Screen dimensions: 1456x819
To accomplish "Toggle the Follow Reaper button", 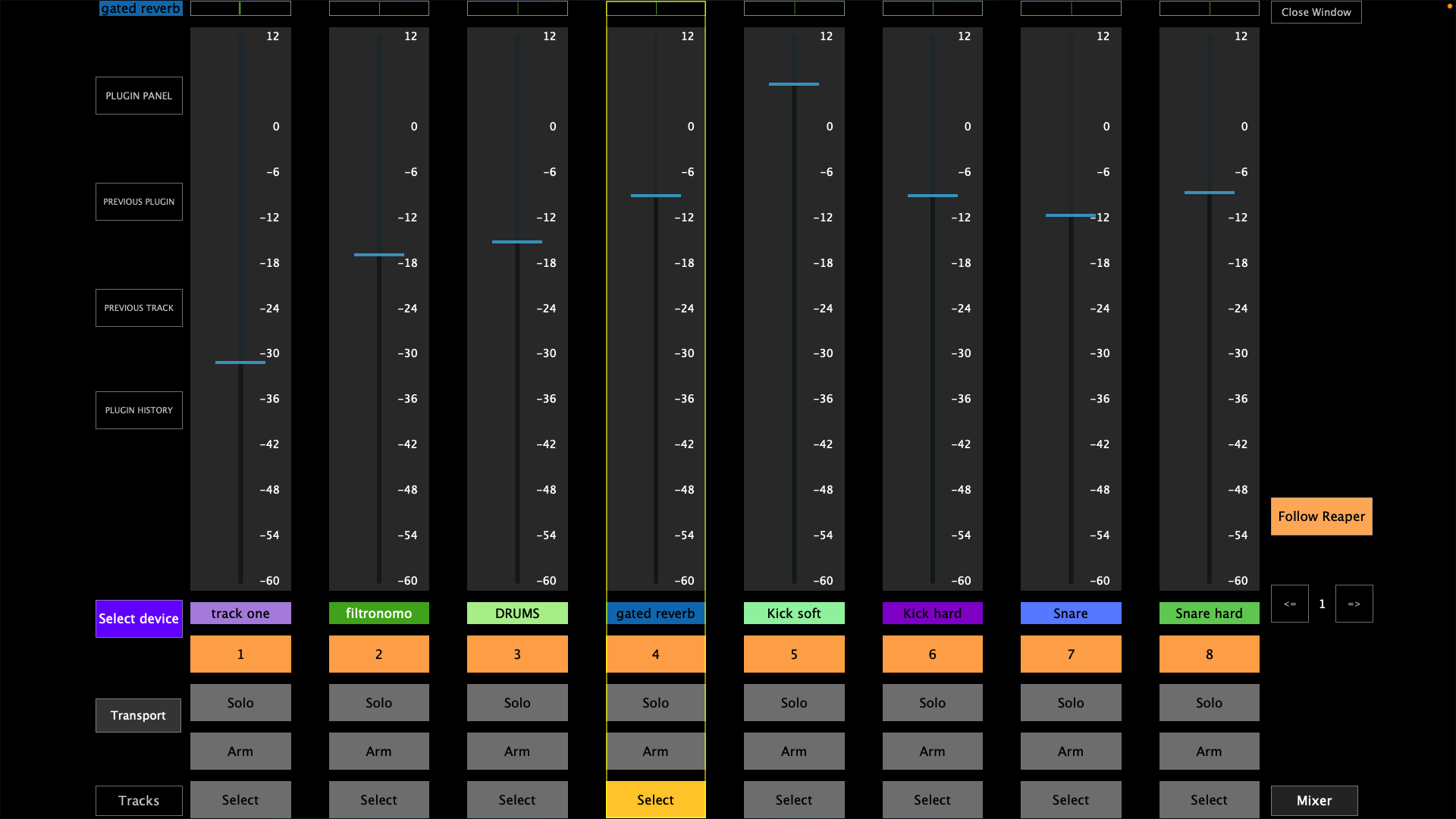I will (1321, 516).
